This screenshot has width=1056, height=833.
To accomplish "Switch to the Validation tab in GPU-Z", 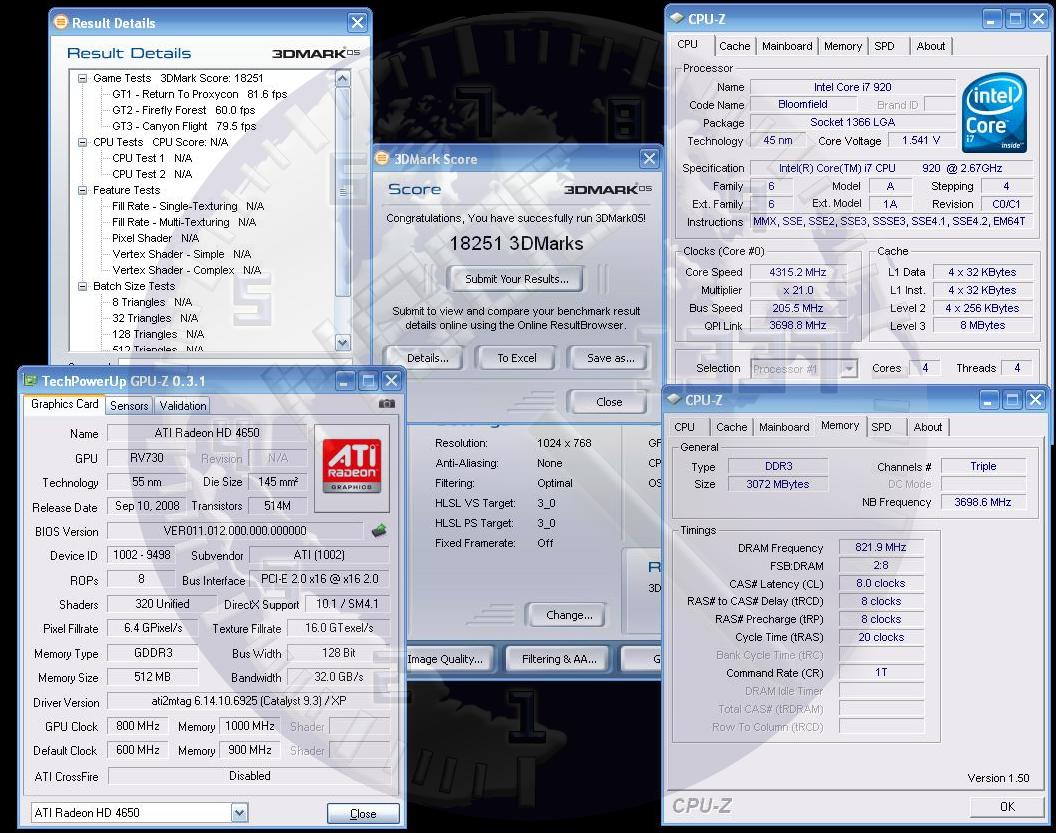I will tap(183, 405).
